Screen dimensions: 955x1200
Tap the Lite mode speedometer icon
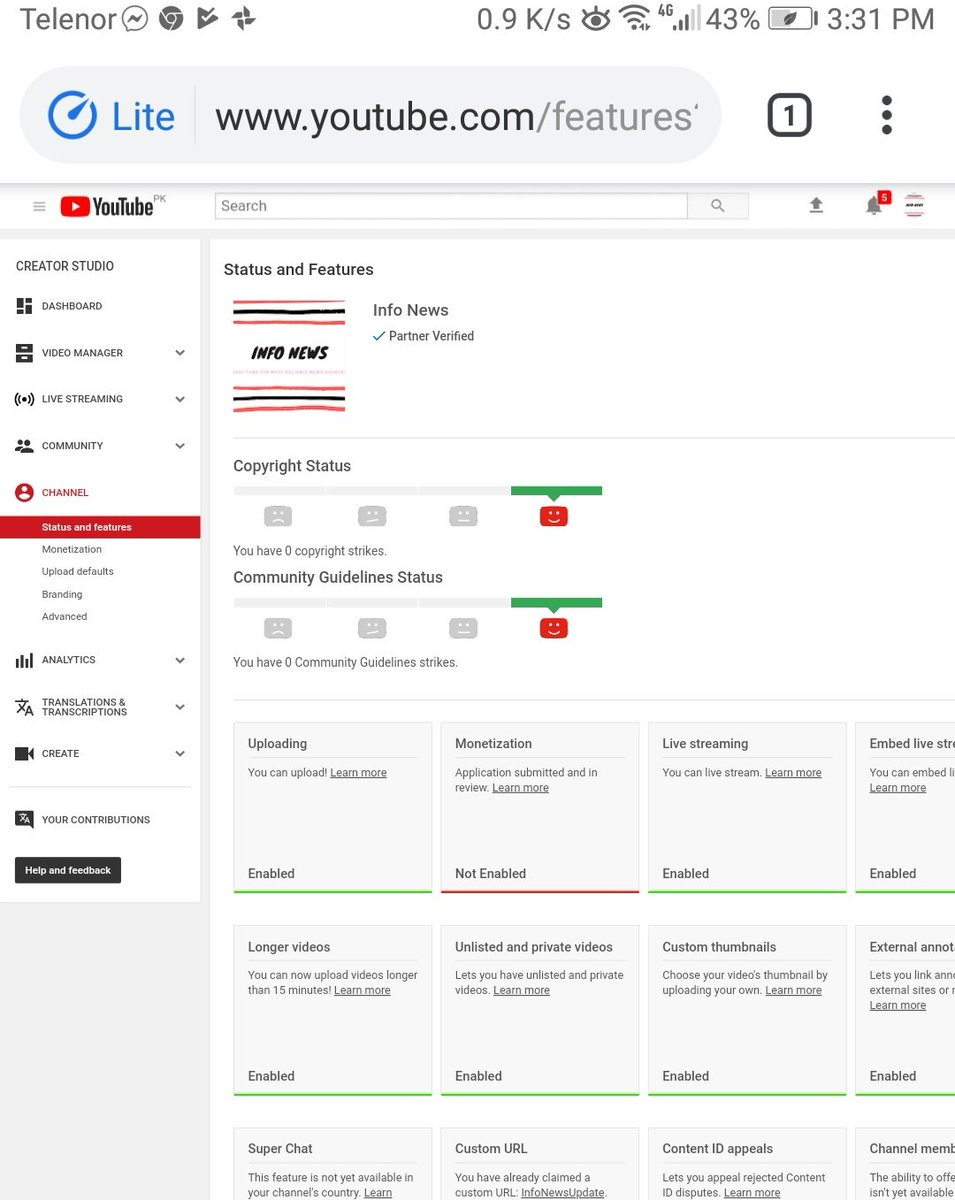[71, 116]
